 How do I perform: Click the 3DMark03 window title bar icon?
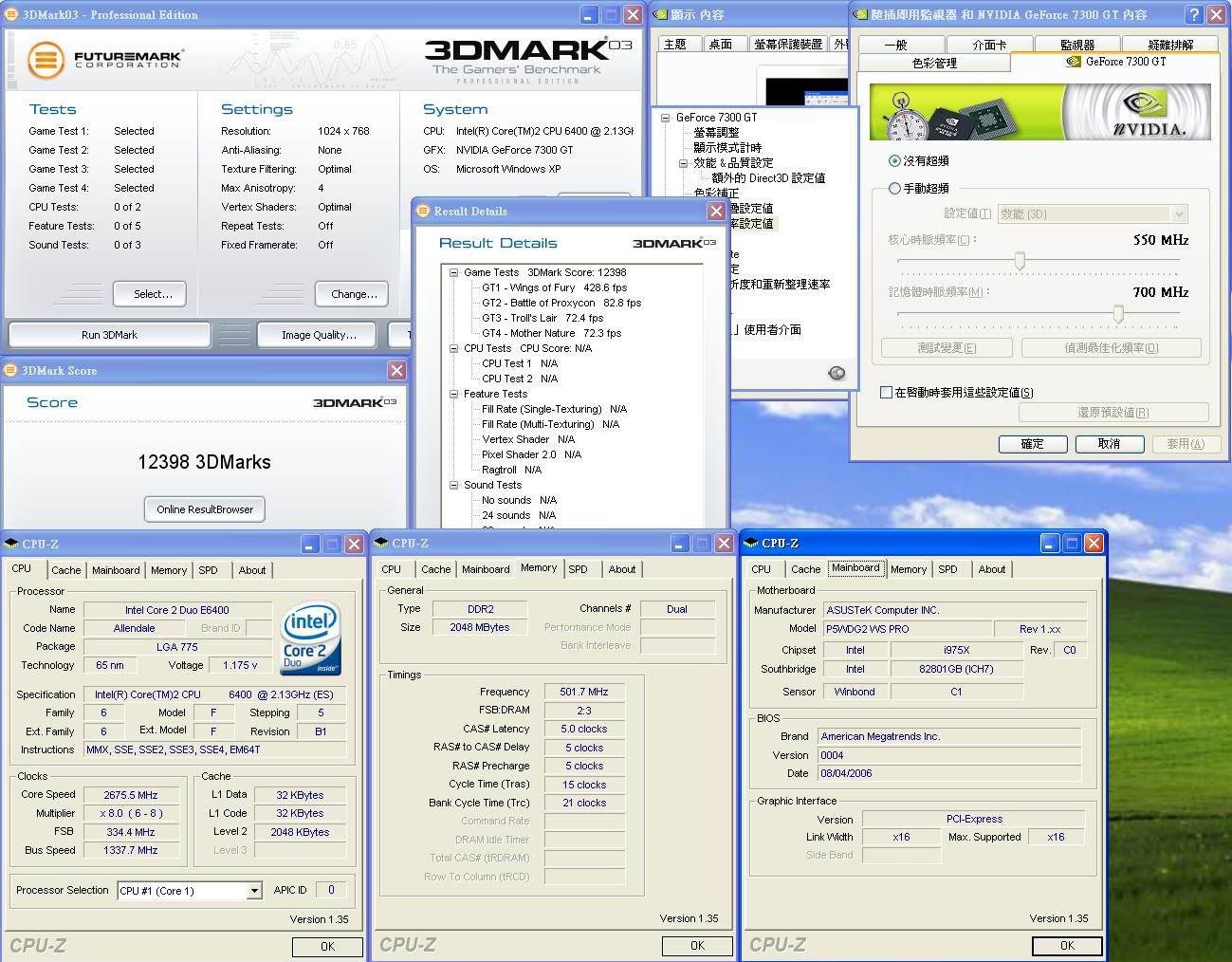(x=12, y=14)
